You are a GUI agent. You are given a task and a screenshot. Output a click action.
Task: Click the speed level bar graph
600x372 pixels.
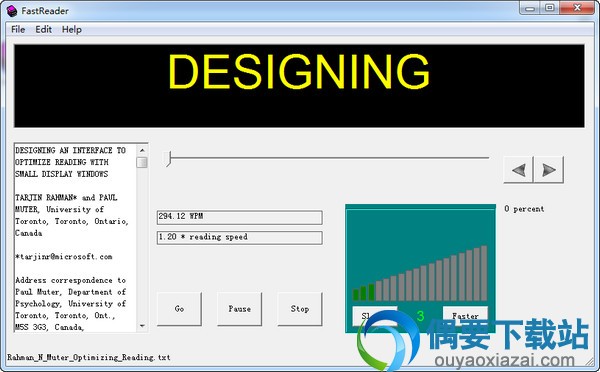point(420,273)
